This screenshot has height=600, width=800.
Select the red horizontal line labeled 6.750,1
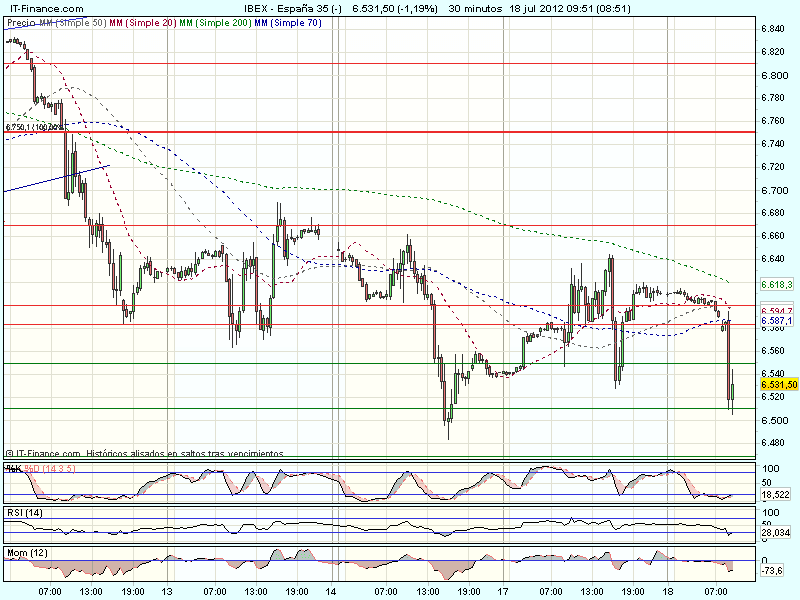click(400, 131)
